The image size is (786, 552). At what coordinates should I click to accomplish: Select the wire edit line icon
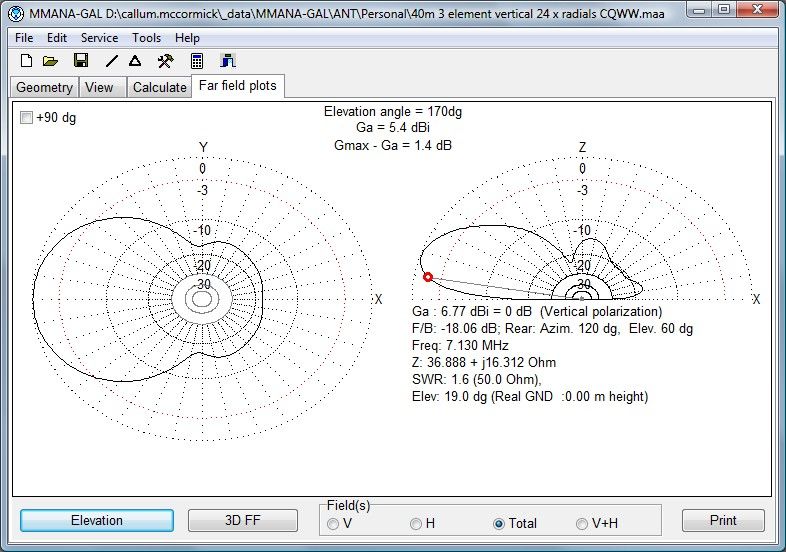click(x=112, y=61)
